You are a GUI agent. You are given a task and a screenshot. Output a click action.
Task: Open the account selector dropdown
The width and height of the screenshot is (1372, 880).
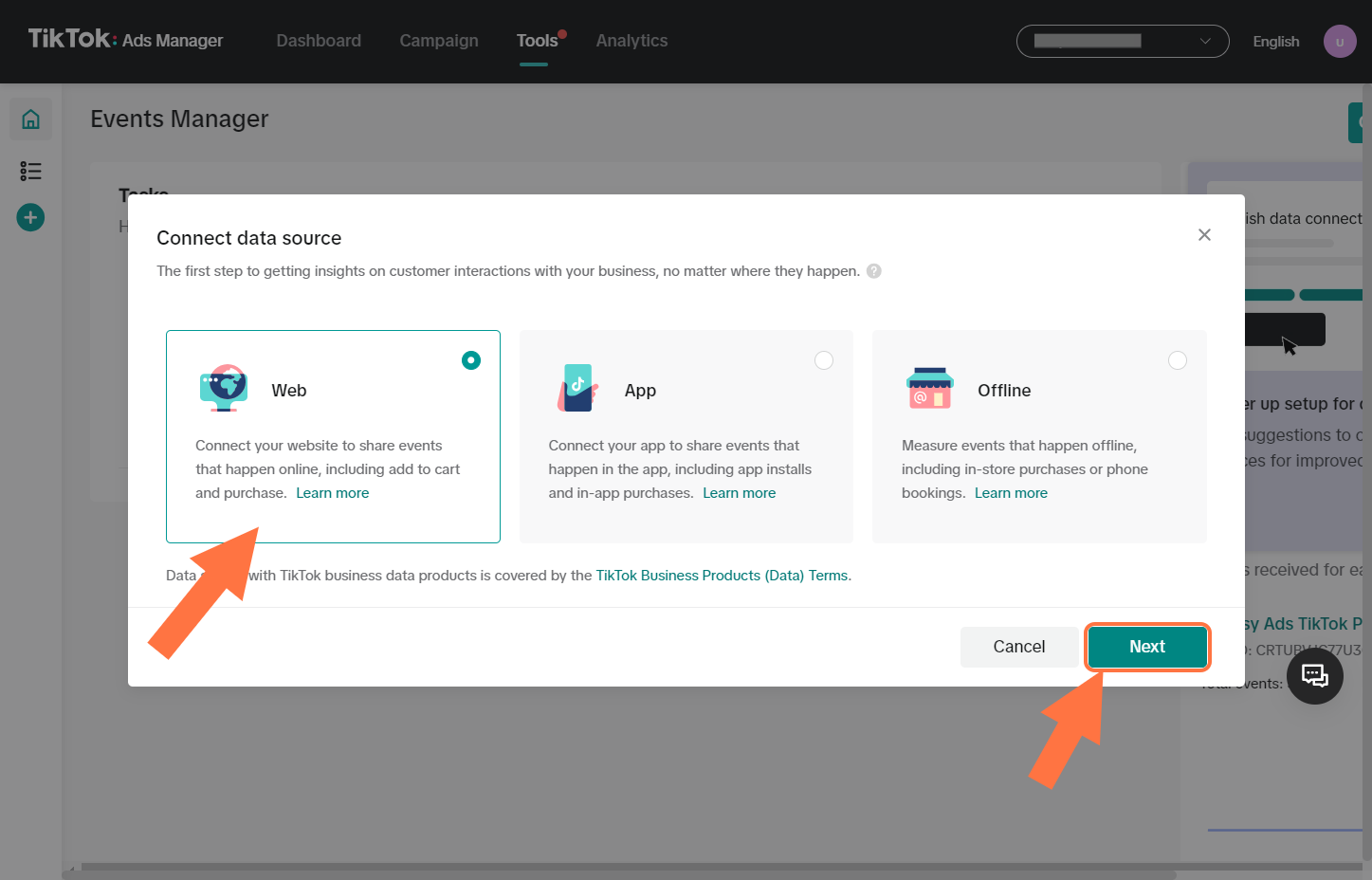click(1123, 41)
